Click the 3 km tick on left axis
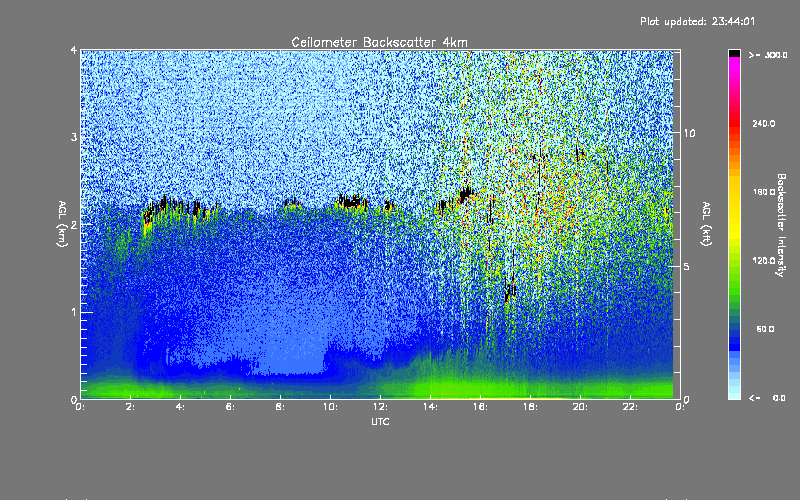This screenshot has width=800, height=500. (x=74, y=137)
